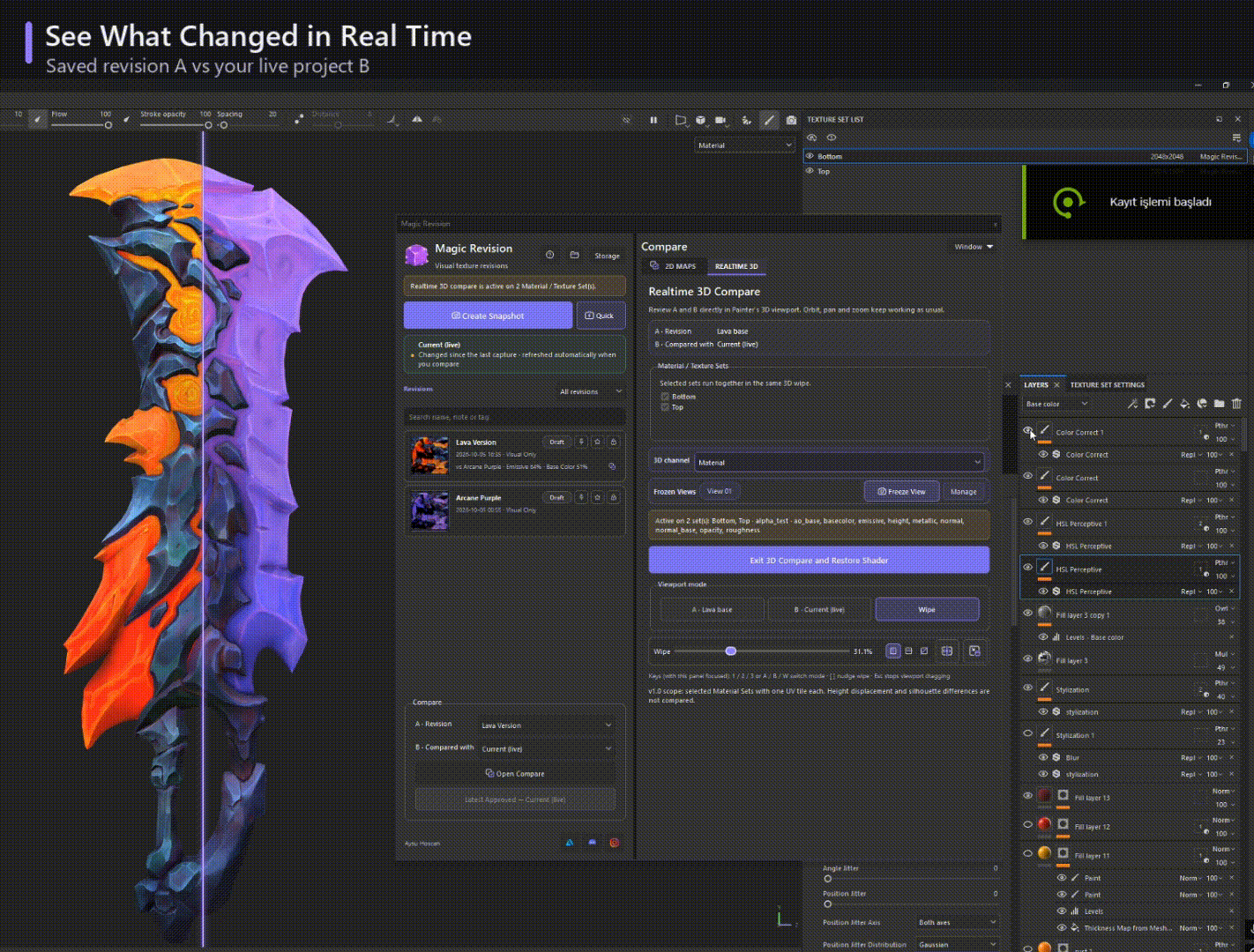
Task: Click the add fill layer bucket icon
Action: tap(1184, 404)
